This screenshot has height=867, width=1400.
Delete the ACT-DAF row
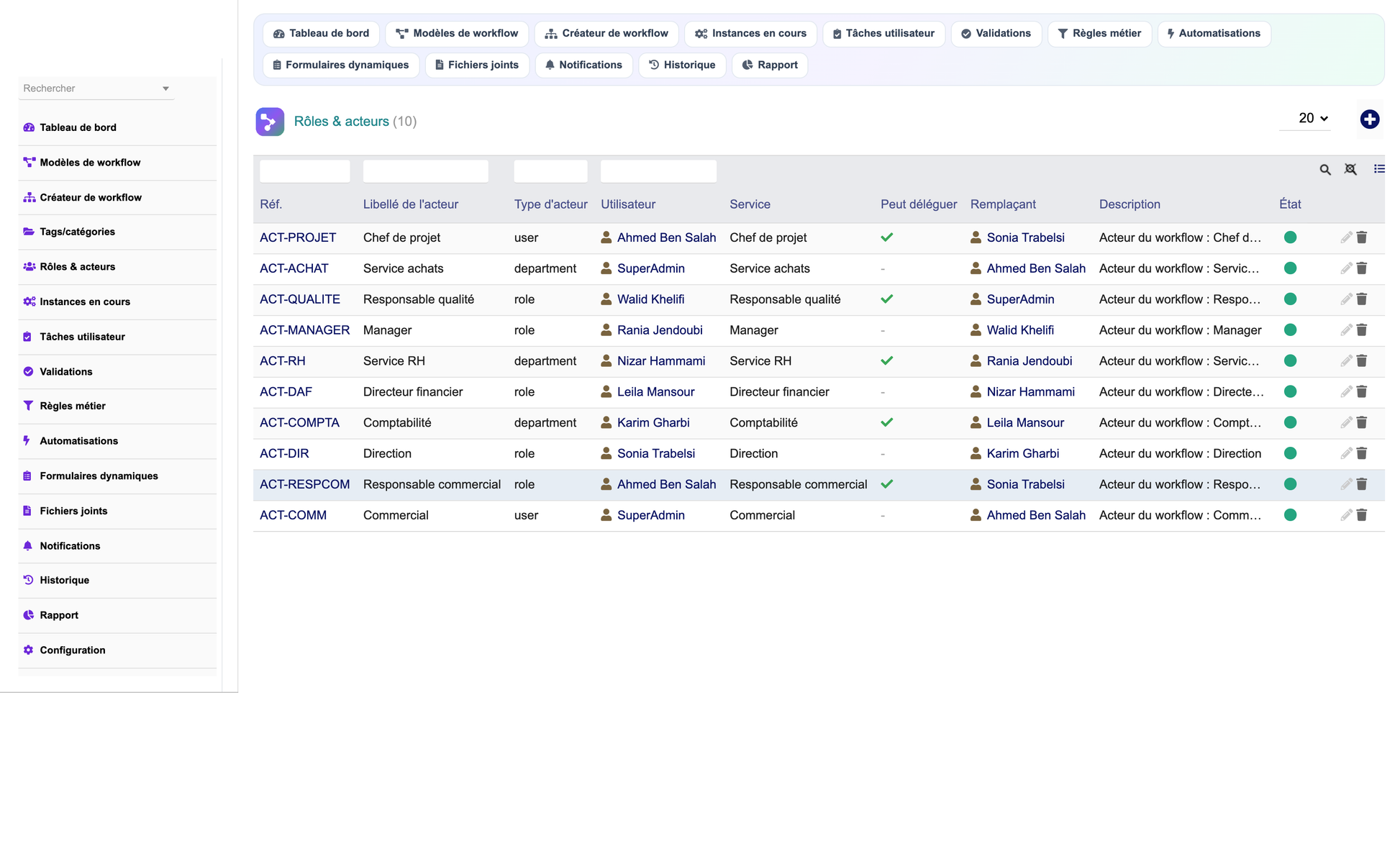[1361, 392]
